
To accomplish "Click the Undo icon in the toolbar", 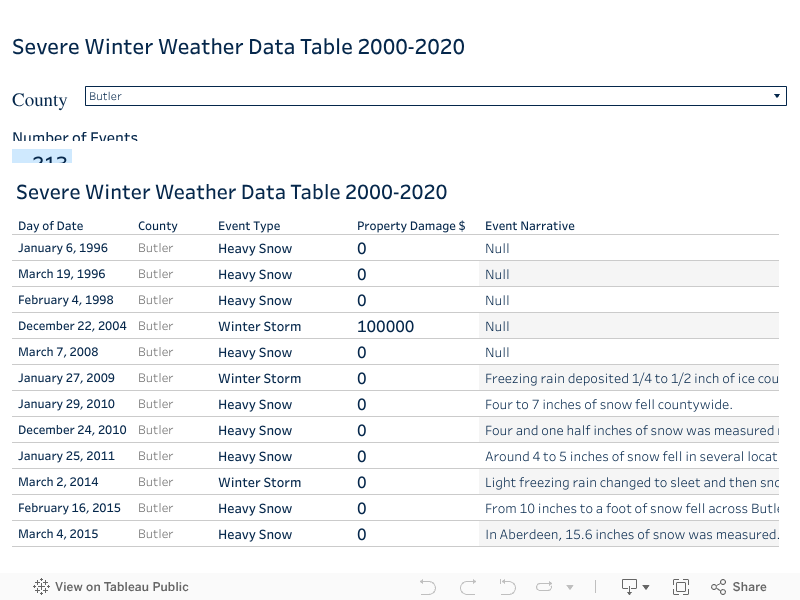I will click(x=427, y=586).
